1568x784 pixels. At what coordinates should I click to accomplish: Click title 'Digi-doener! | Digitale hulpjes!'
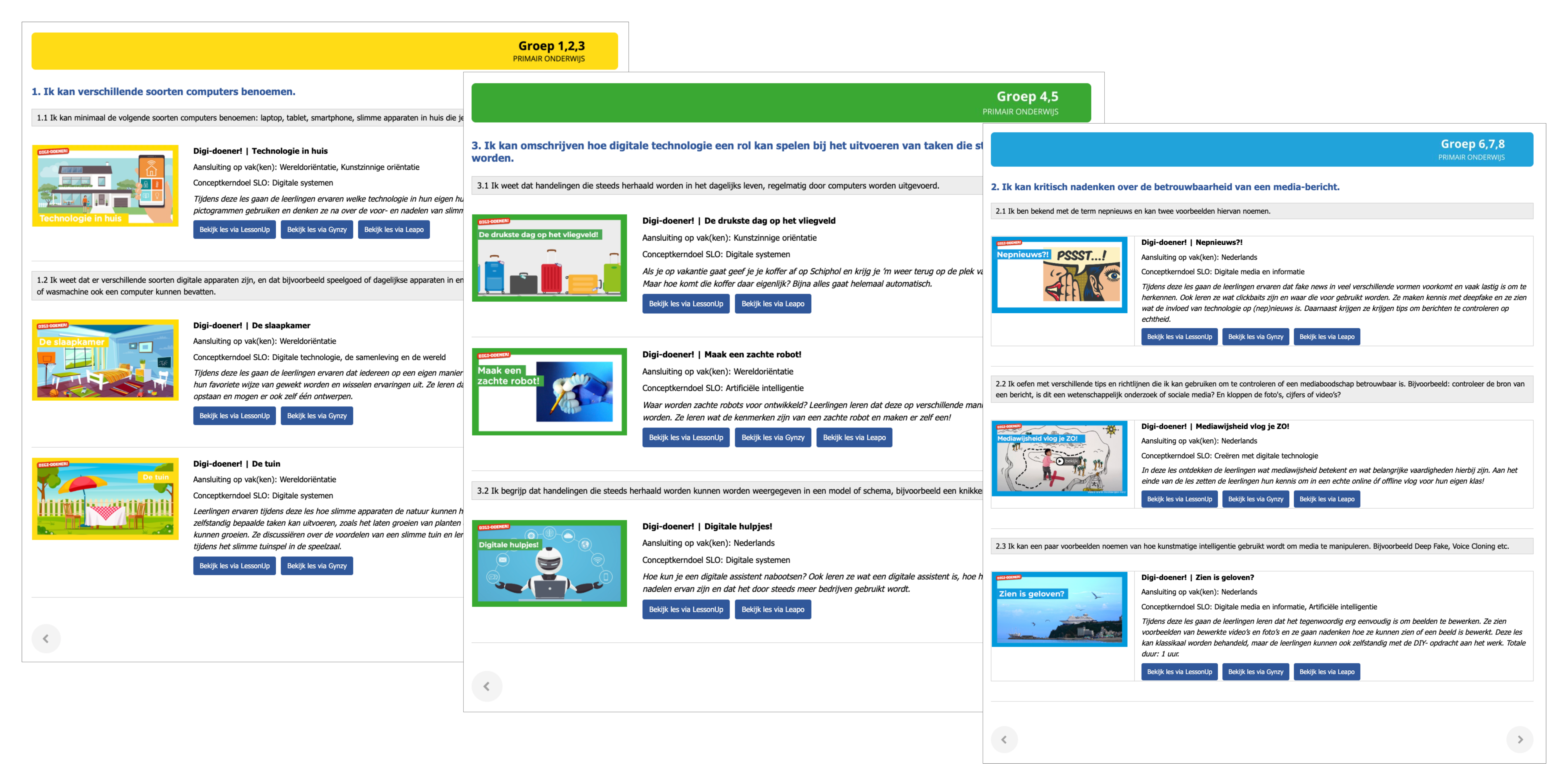(707, 527)
